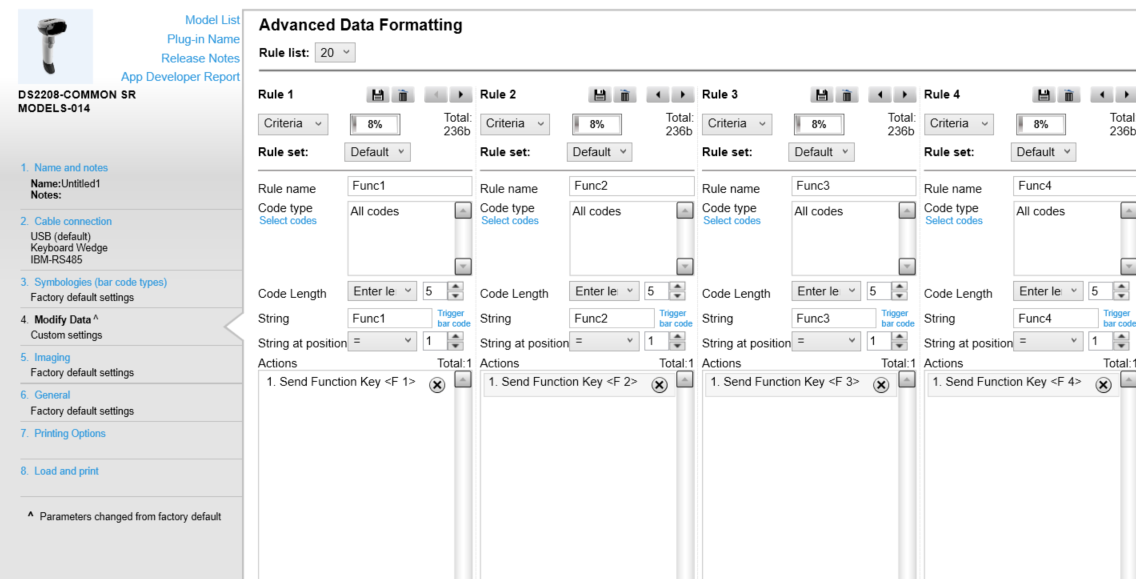Open the Default rule set dropdown in Rule 2
1136x579 pixels.
coord(599,151)
